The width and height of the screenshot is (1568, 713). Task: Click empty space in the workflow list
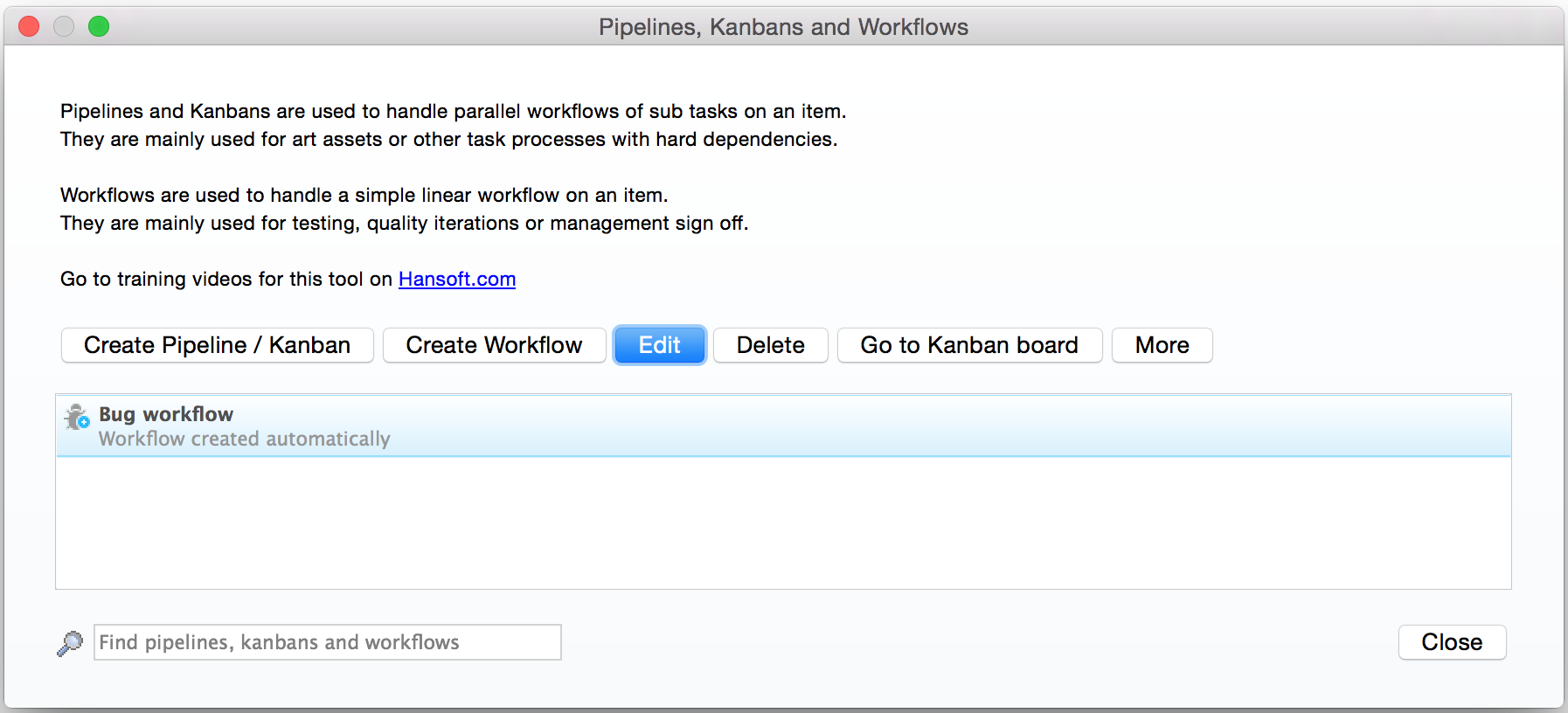pos(784,523)
